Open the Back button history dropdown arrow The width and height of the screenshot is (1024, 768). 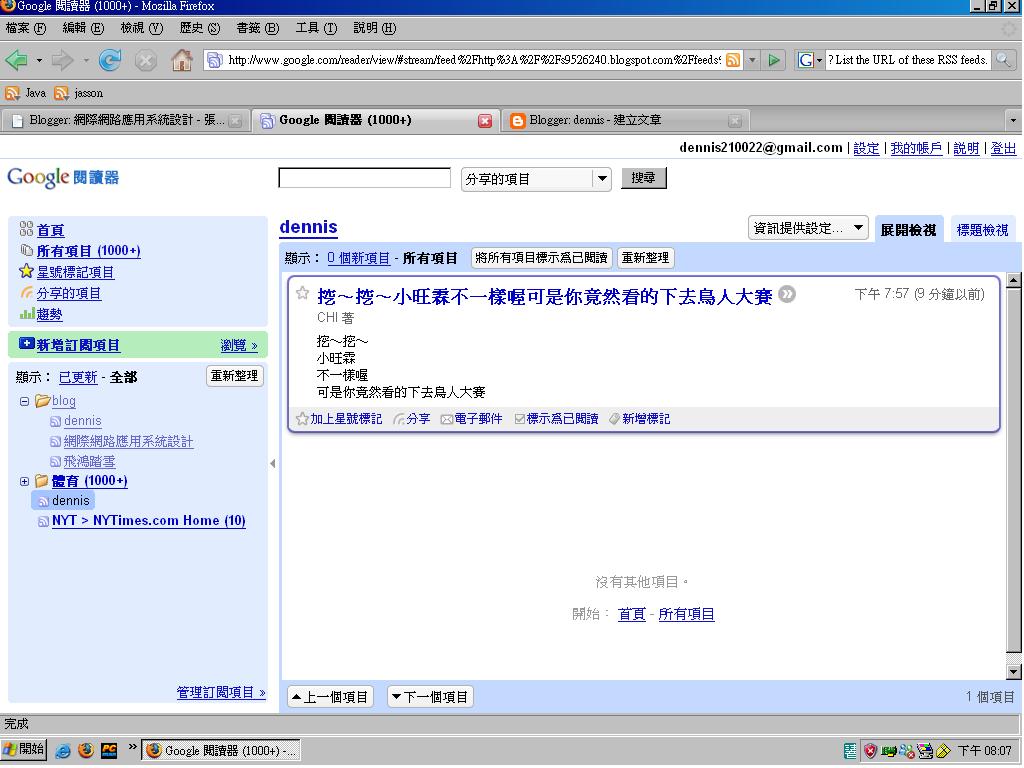[x=39, y=61]
